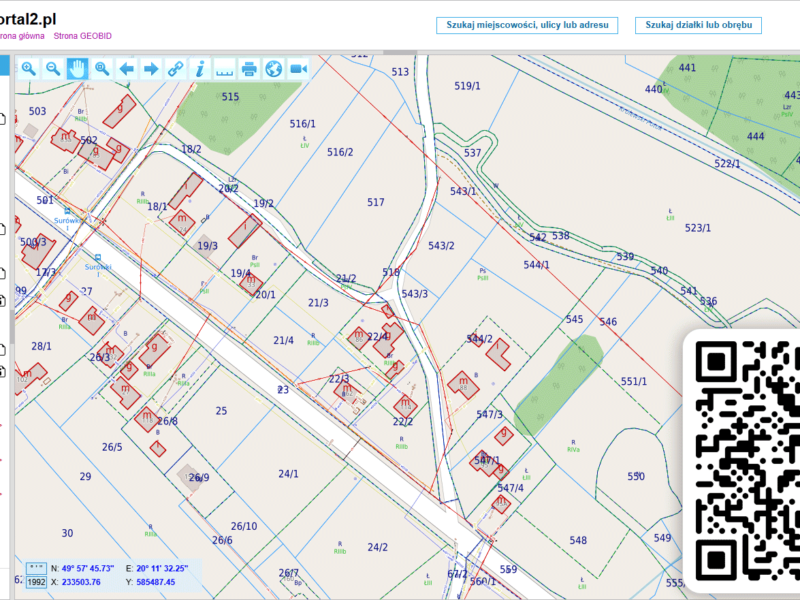This screenshot has height=600, width=800.
Task: Click parcel label 548
Action: [578, 540]
